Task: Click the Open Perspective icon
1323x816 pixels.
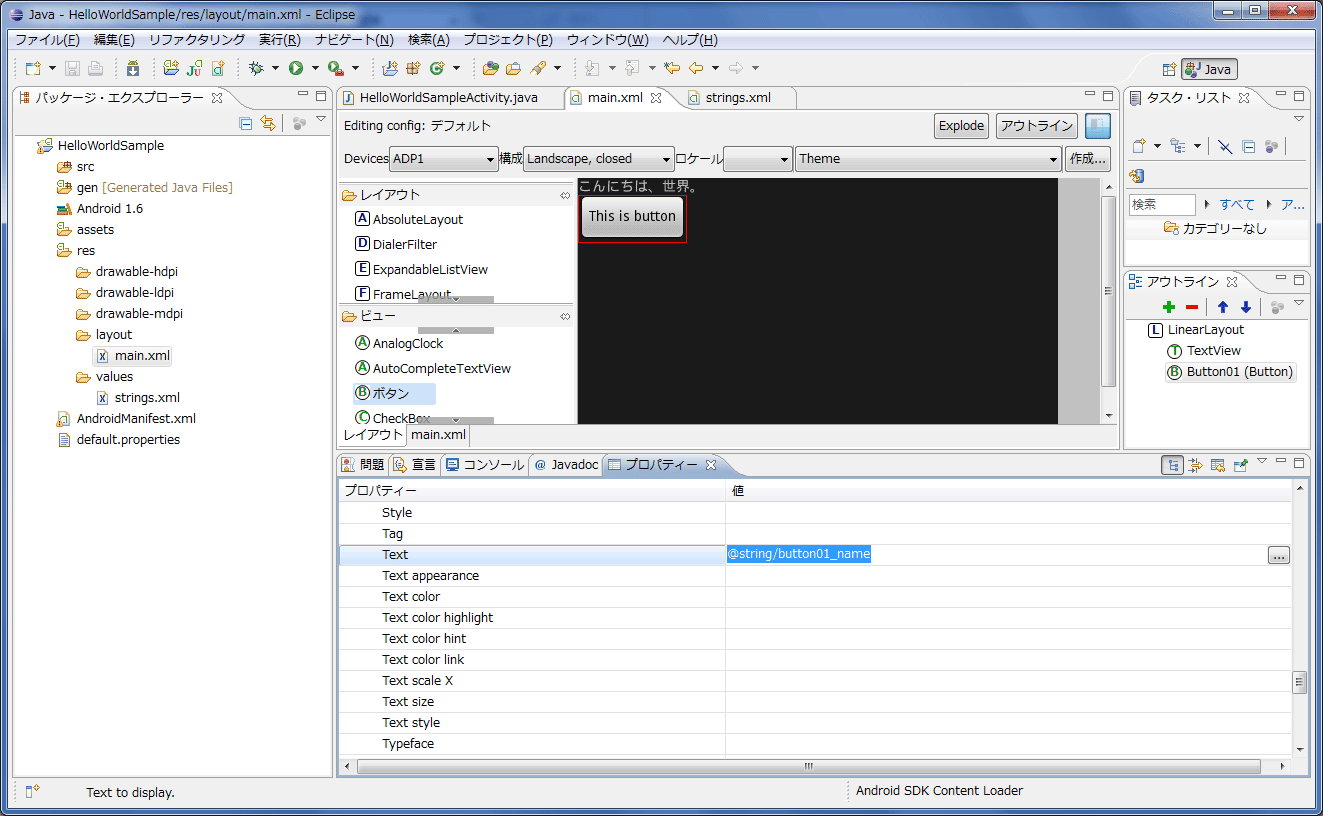Action: point(1168,69)
